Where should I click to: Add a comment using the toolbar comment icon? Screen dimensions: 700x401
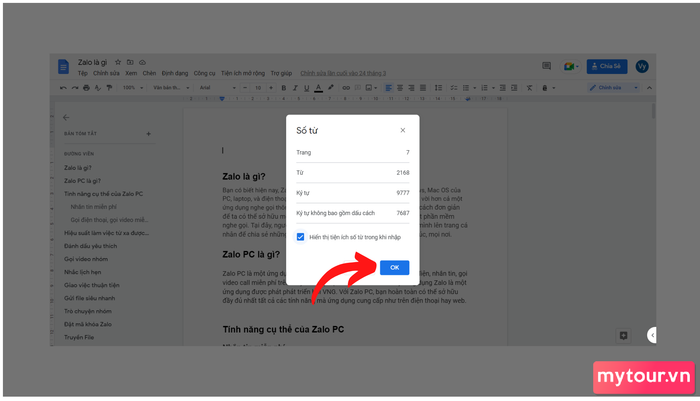tap(358, 88)
